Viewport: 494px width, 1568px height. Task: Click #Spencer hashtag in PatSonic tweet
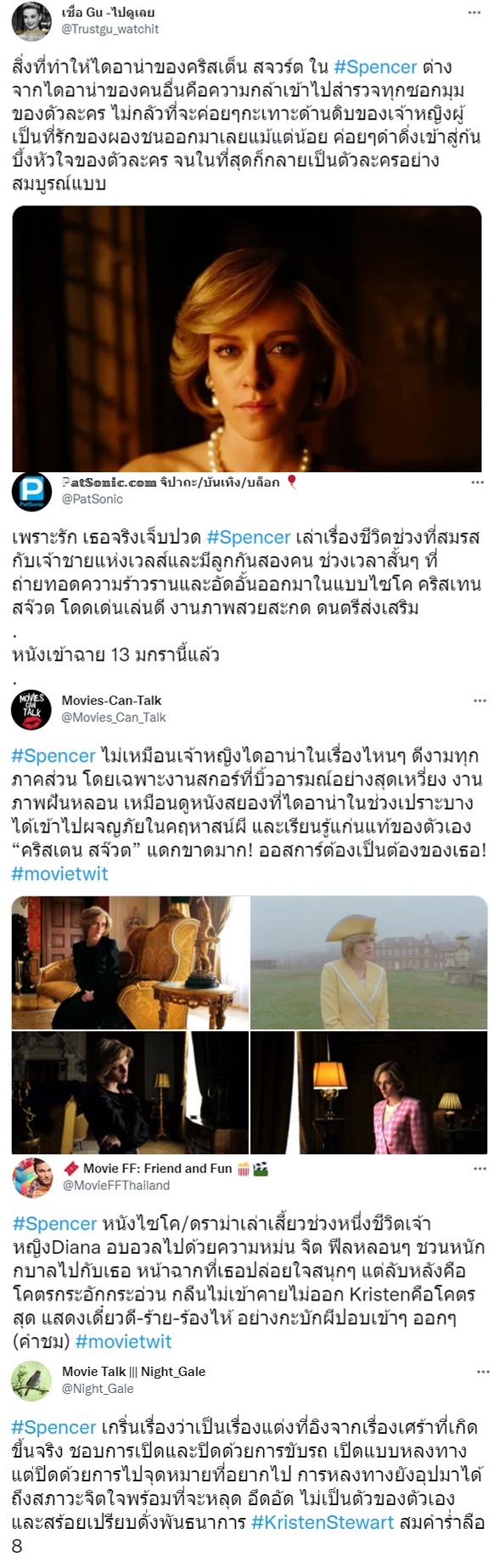(249, 537)
